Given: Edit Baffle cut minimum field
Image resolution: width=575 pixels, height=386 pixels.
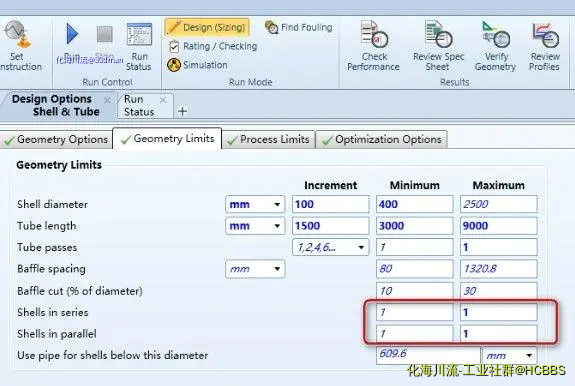Looking at the screenshot, I should coord(414,291).
